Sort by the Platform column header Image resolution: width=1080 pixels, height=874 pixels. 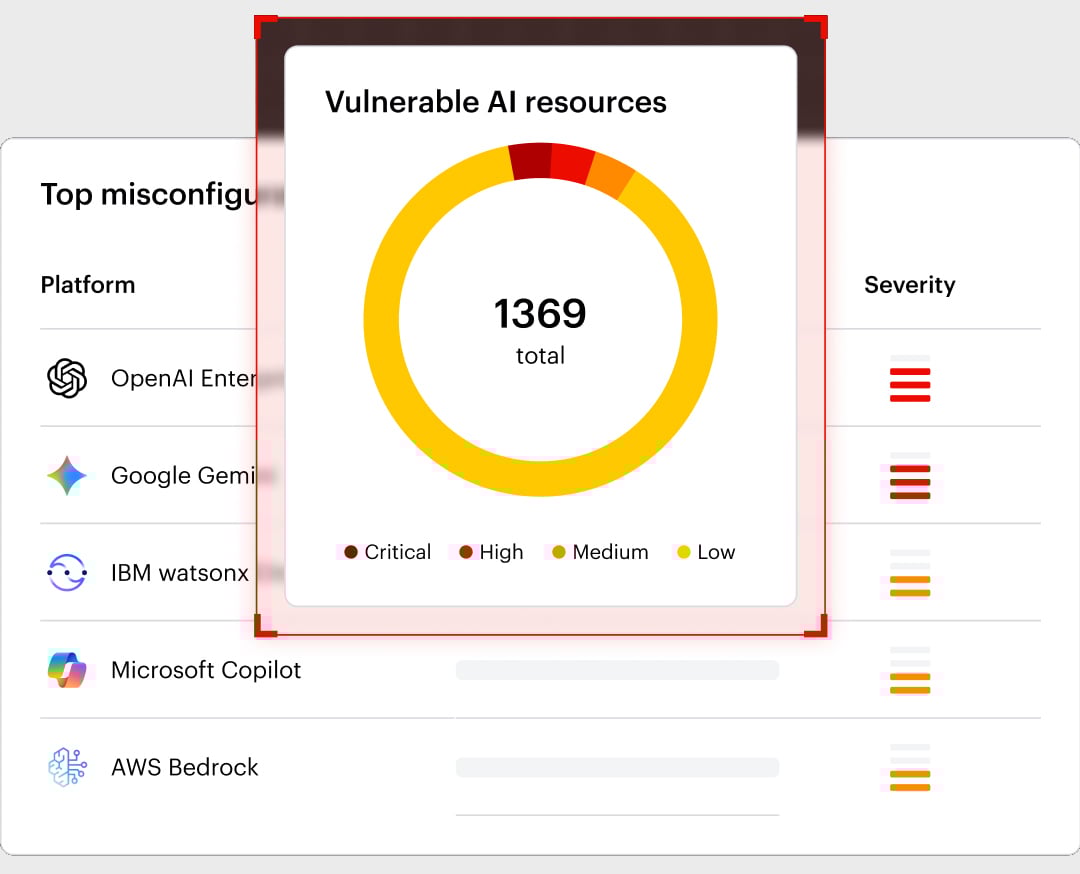coord(87,285)
